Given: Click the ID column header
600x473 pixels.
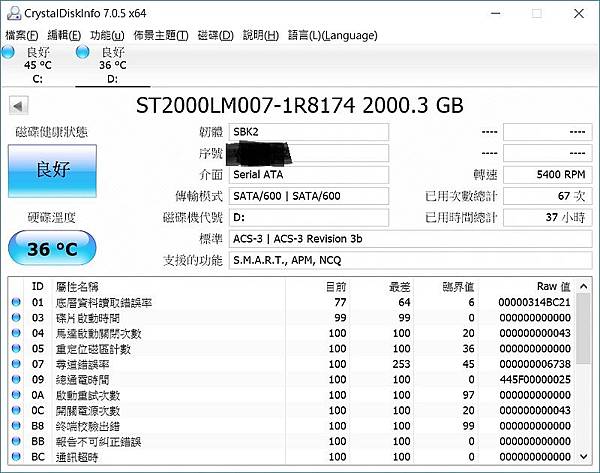Looking at the screenshot, I should click(x=38, y=287).
